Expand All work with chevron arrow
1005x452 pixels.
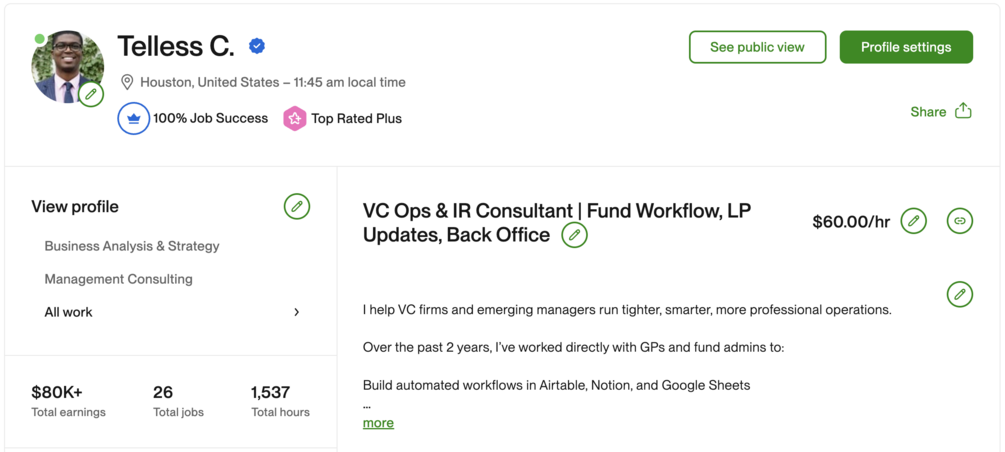[296, 312]
